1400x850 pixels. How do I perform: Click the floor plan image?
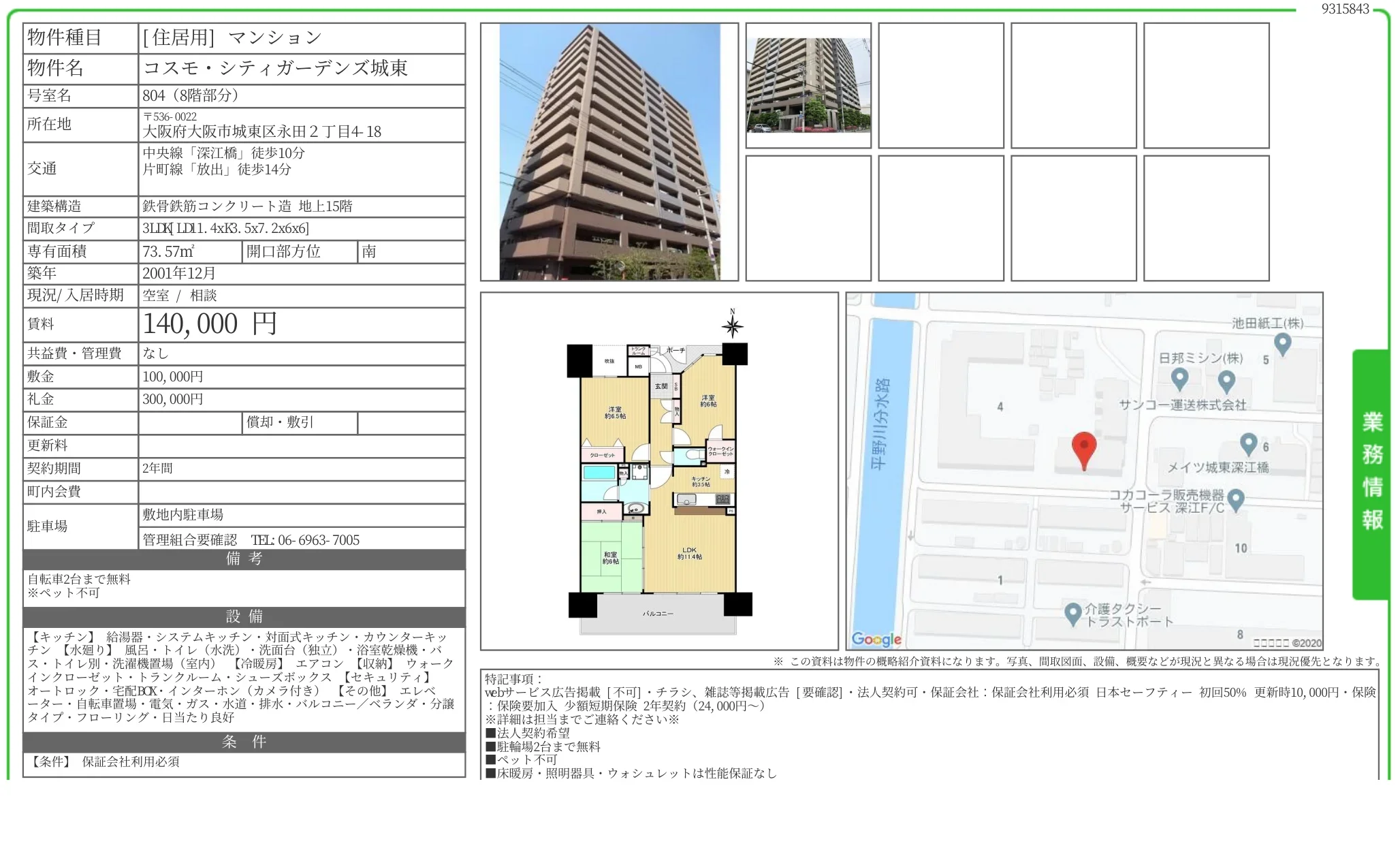click(x=658, y=477)
